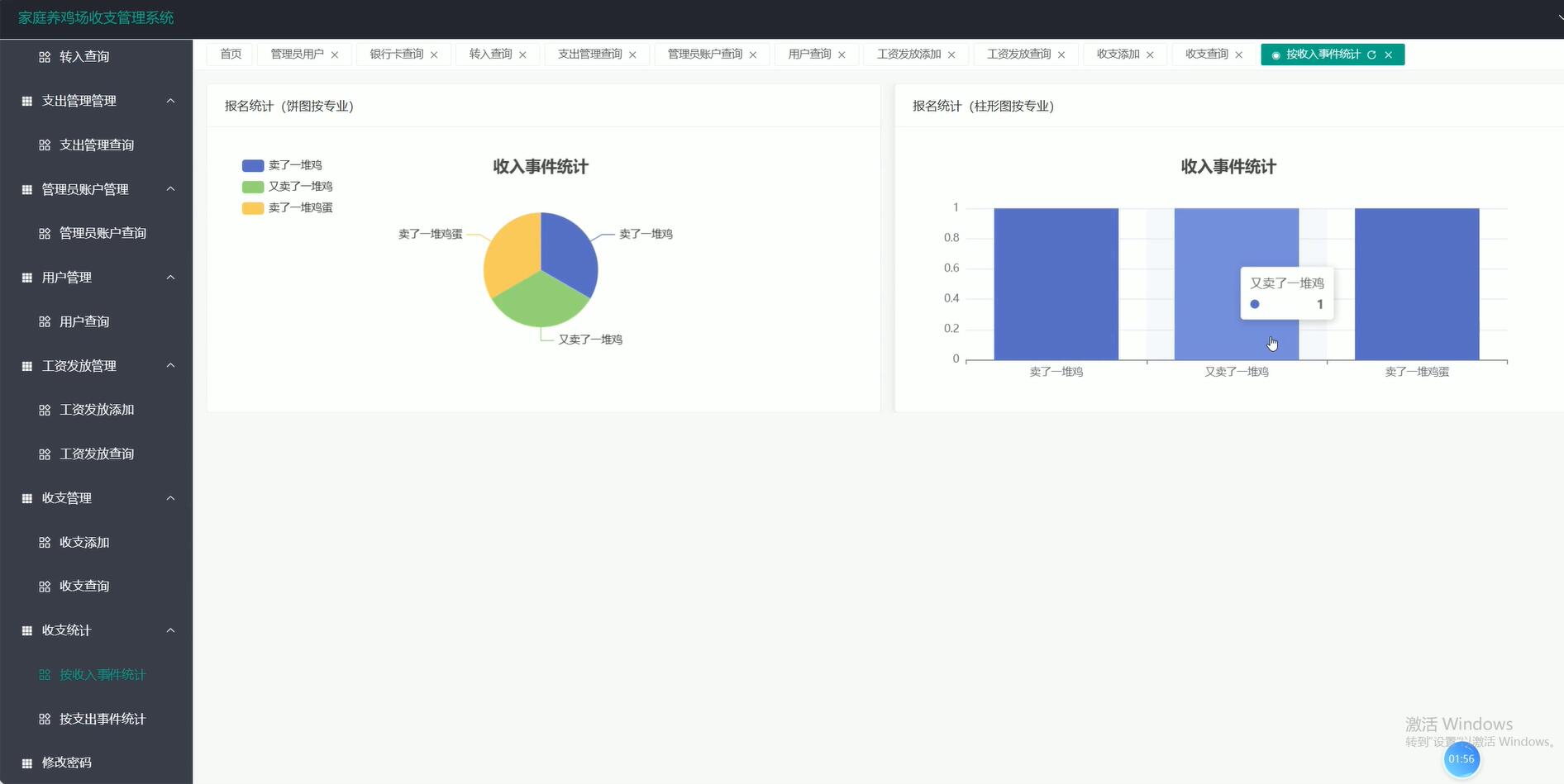Click the icon next to 收支添加 in the sidebar

pyautogui.click(x=45, y=543)
